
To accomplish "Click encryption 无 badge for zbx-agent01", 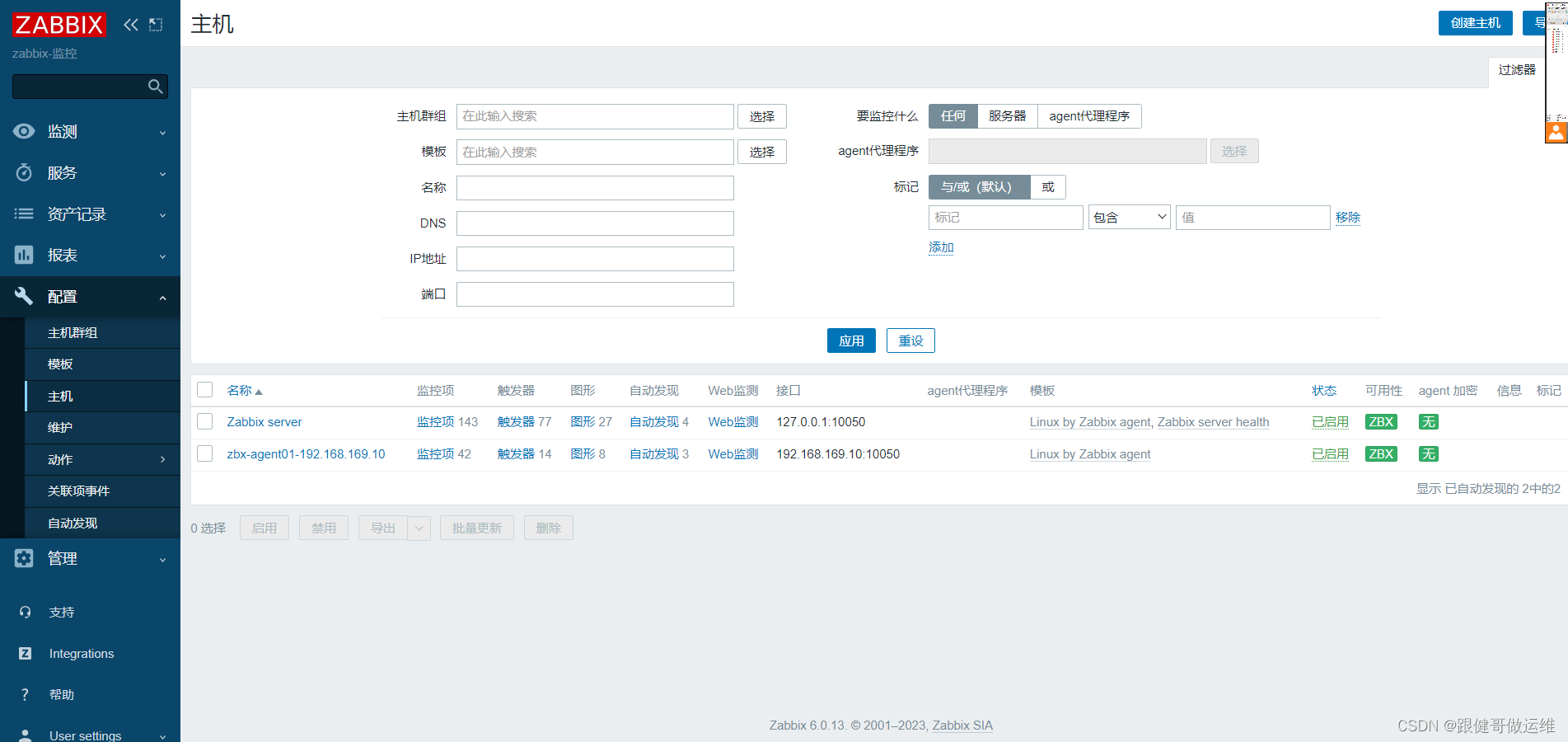I will coord(1429,454).
